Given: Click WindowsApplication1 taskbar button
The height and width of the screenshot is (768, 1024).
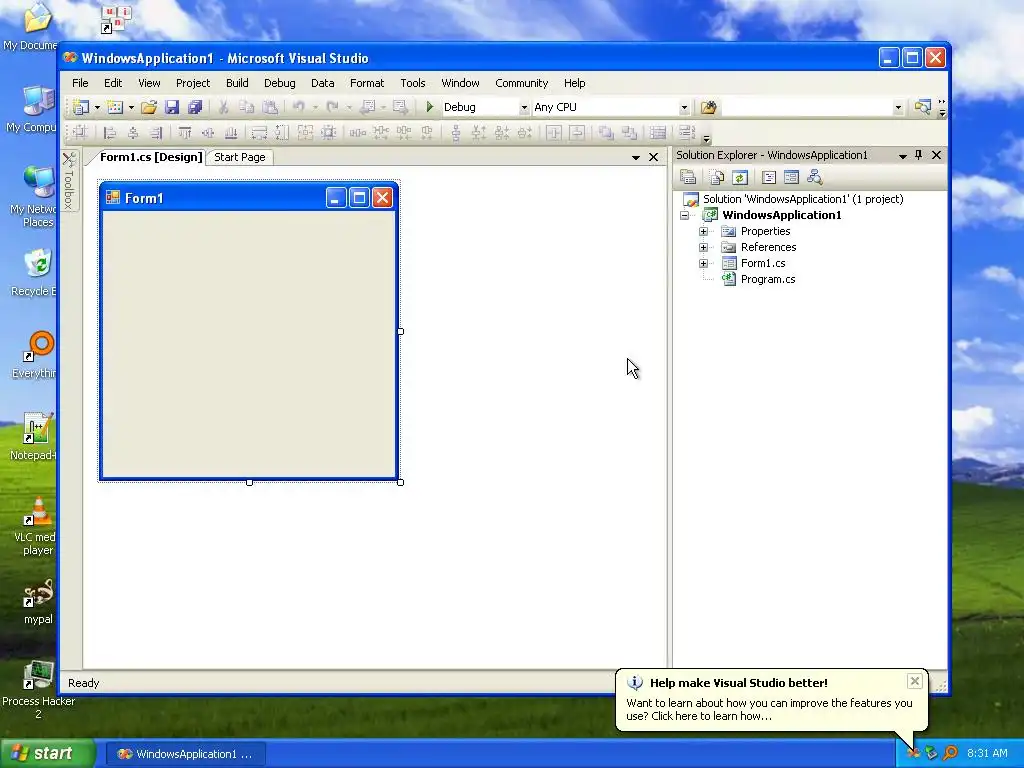Looking at the screenshot, I should [185, 754].
